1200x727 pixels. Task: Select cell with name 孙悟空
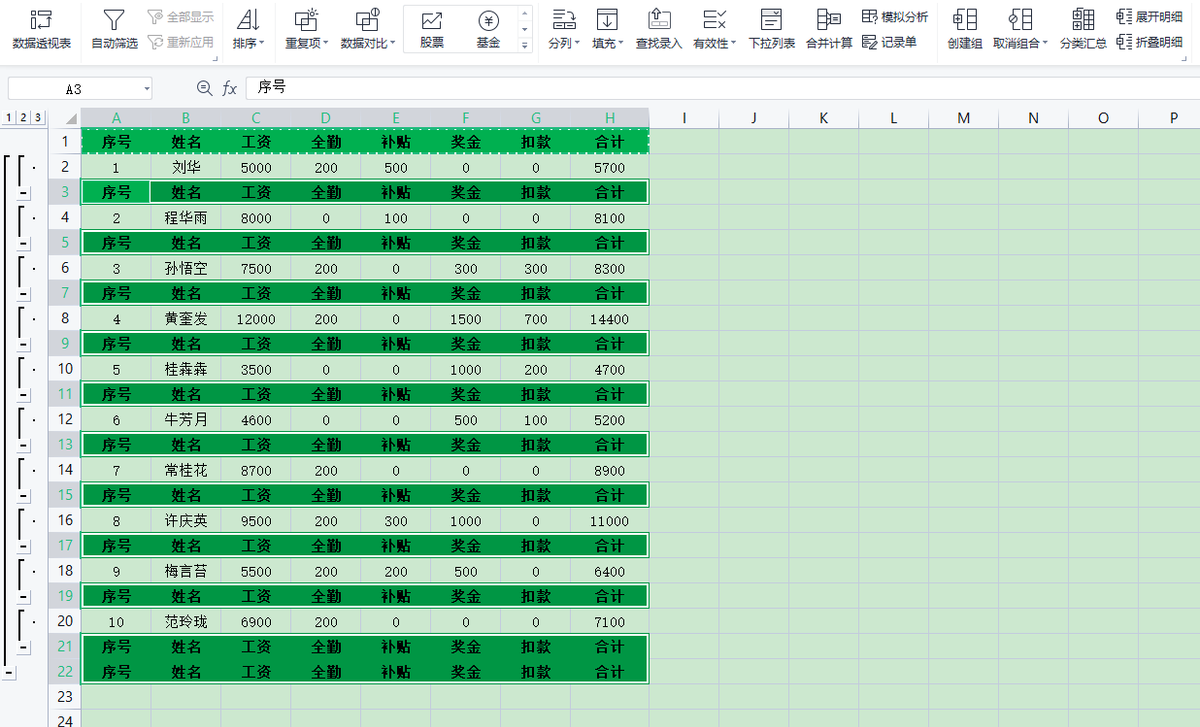click(x=186, y=269)
